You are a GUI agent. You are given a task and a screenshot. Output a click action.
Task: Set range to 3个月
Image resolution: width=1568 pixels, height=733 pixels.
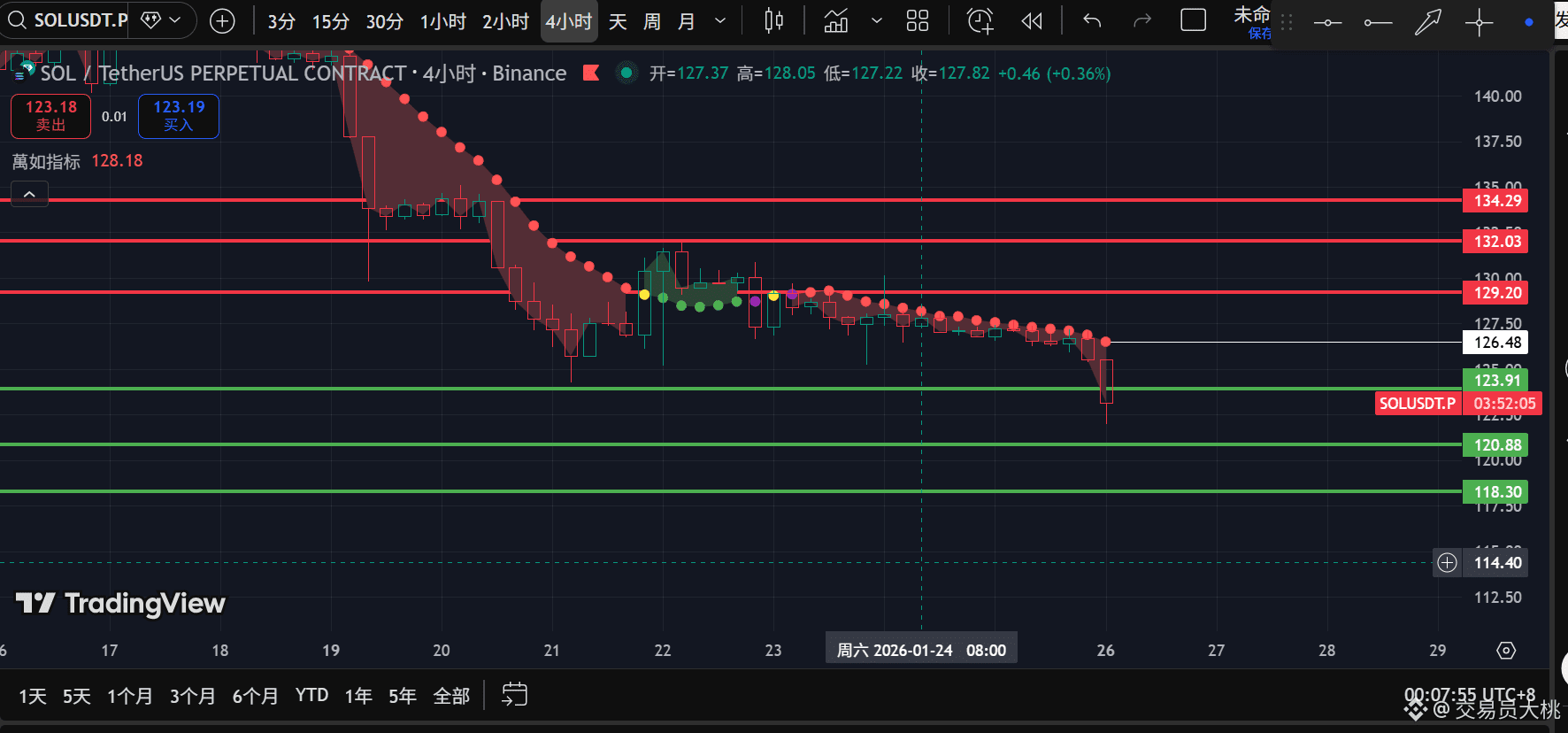click(x=193, y=696)
